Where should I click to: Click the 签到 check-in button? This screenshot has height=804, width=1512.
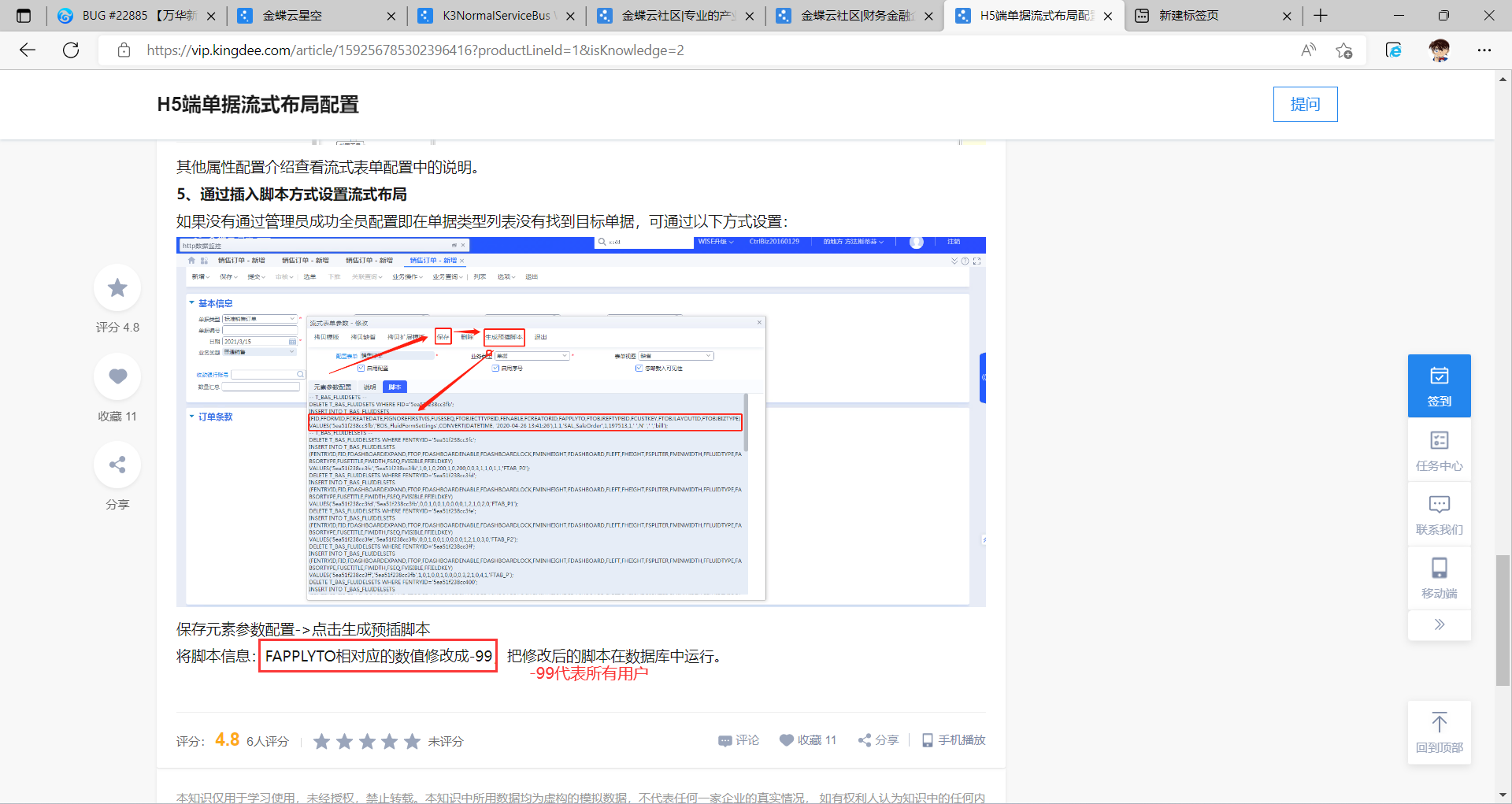pyautogui.click(x=1440, y=386)
